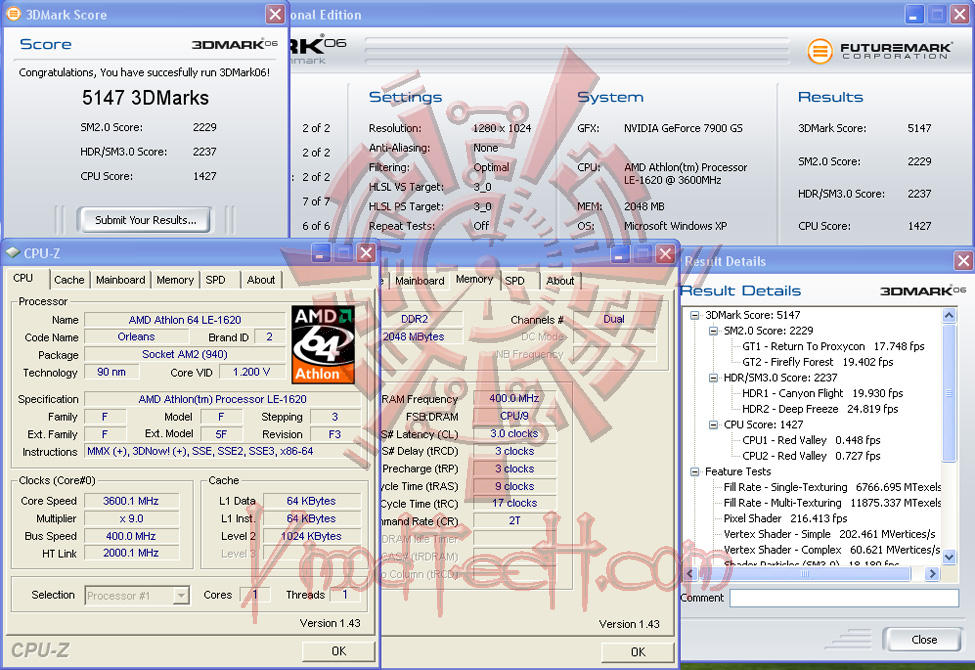
Task: Click the AMD 64 Athlon logo
Action: tap(323, 344)
